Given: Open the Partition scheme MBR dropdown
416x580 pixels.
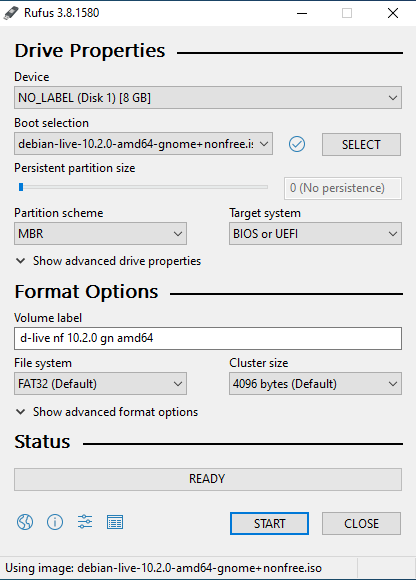Looking at the screenshot, I should pos(100,233).
